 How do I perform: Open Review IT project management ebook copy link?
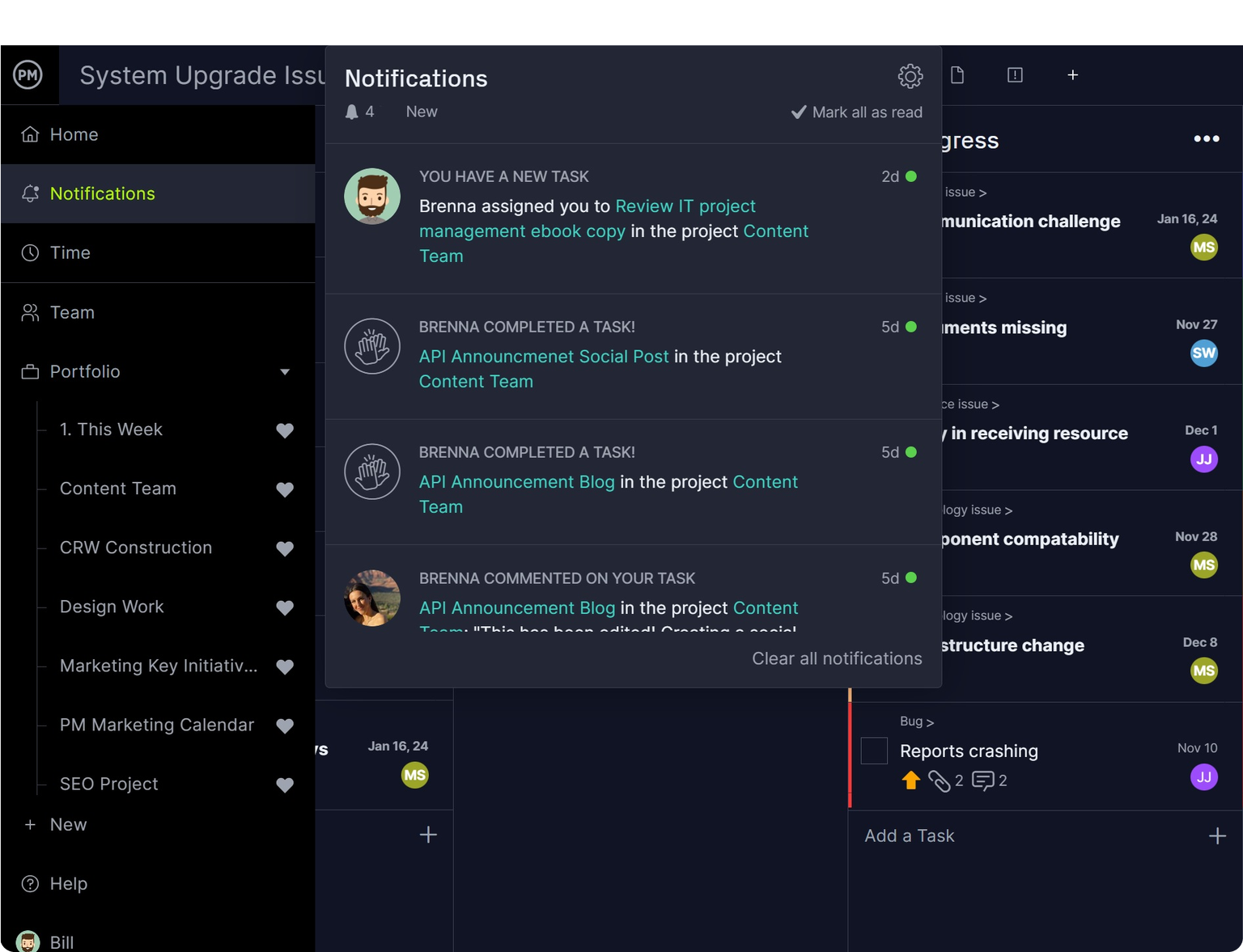pyautogui.click(x=588, y=218)
